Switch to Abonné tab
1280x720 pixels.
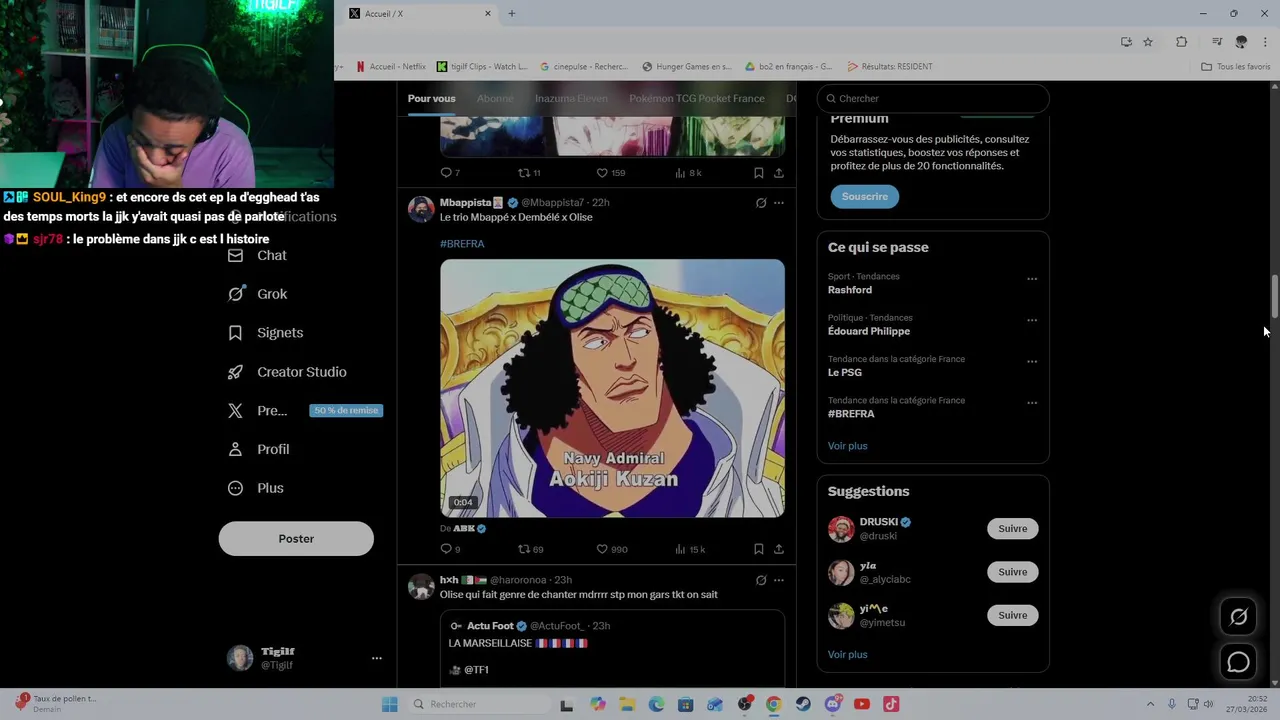(495, 98)
